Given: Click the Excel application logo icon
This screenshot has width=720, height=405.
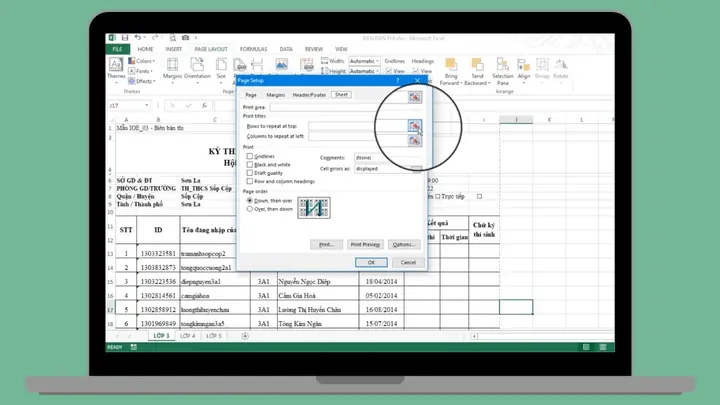Looking at the screenshot, I should 112,38.
